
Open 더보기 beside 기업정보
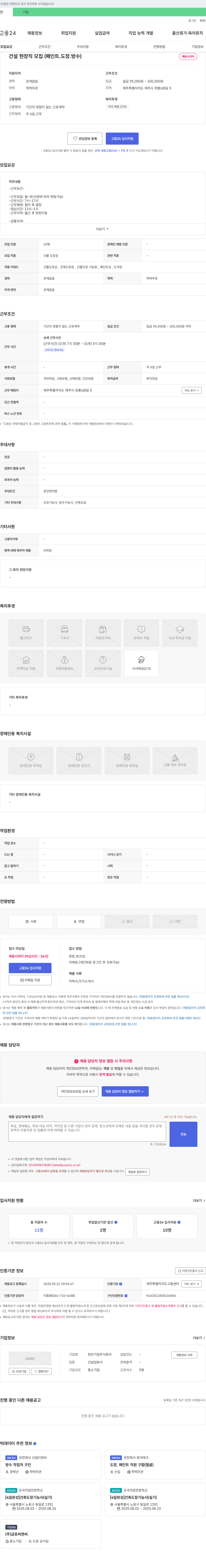coord(199,1338)
